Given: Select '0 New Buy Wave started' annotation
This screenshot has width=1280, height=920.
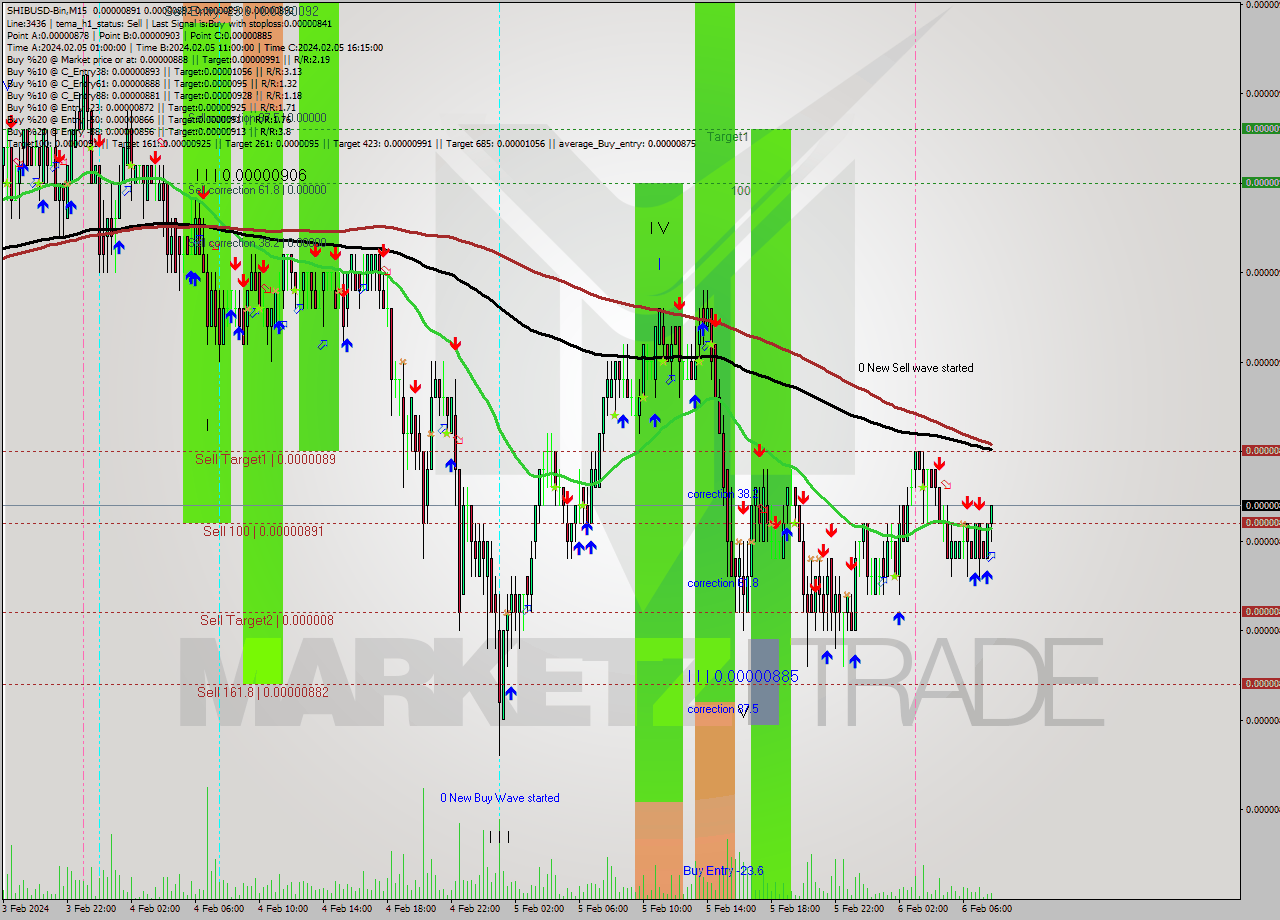Looking at the screenshot, I should tap(500, 798).
